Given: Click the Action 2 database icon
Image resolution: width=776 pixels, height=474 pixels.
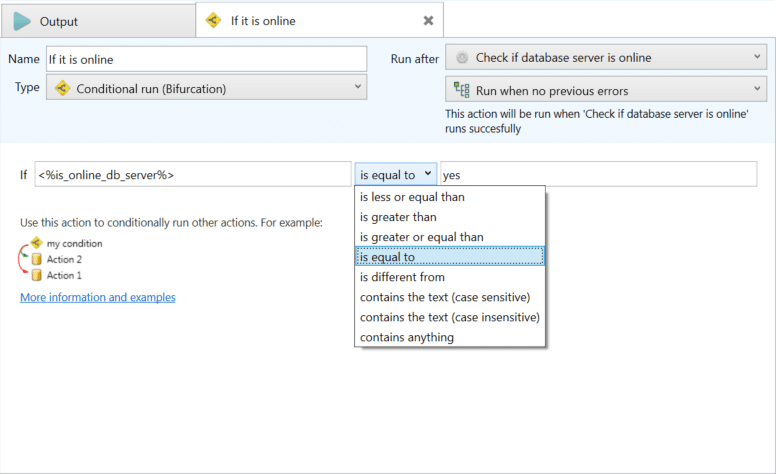Looking at the screenshot, I should pyautogui.click(x=37, y=259).
